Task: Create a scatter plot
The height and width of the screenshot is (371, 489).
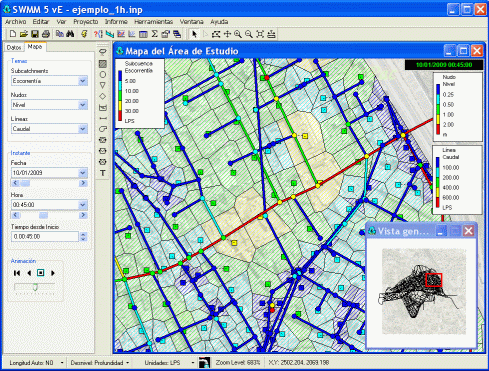Action: pos(132,34)
